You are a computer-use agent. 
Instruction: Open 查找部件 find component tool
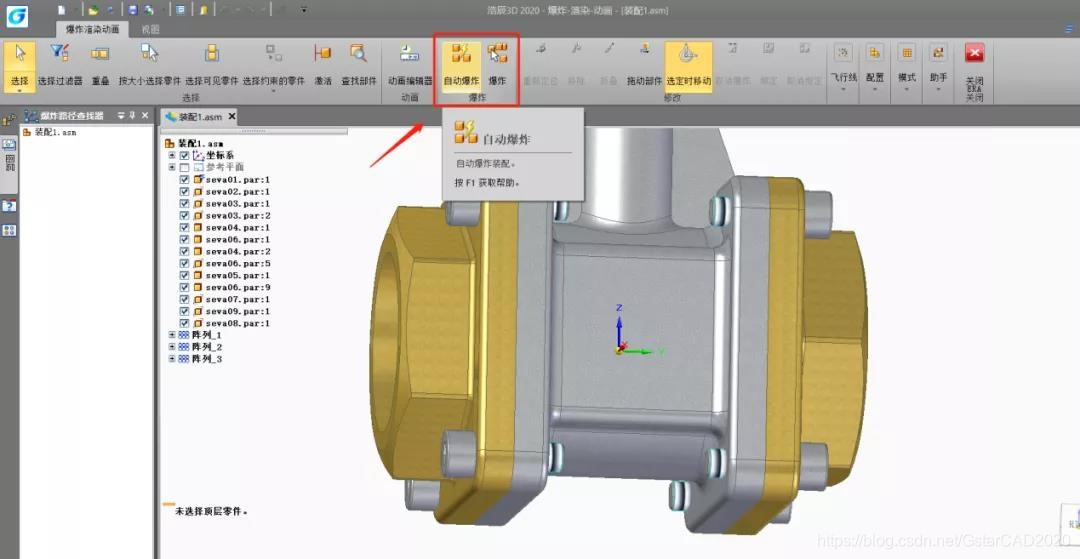click(359, 65)
